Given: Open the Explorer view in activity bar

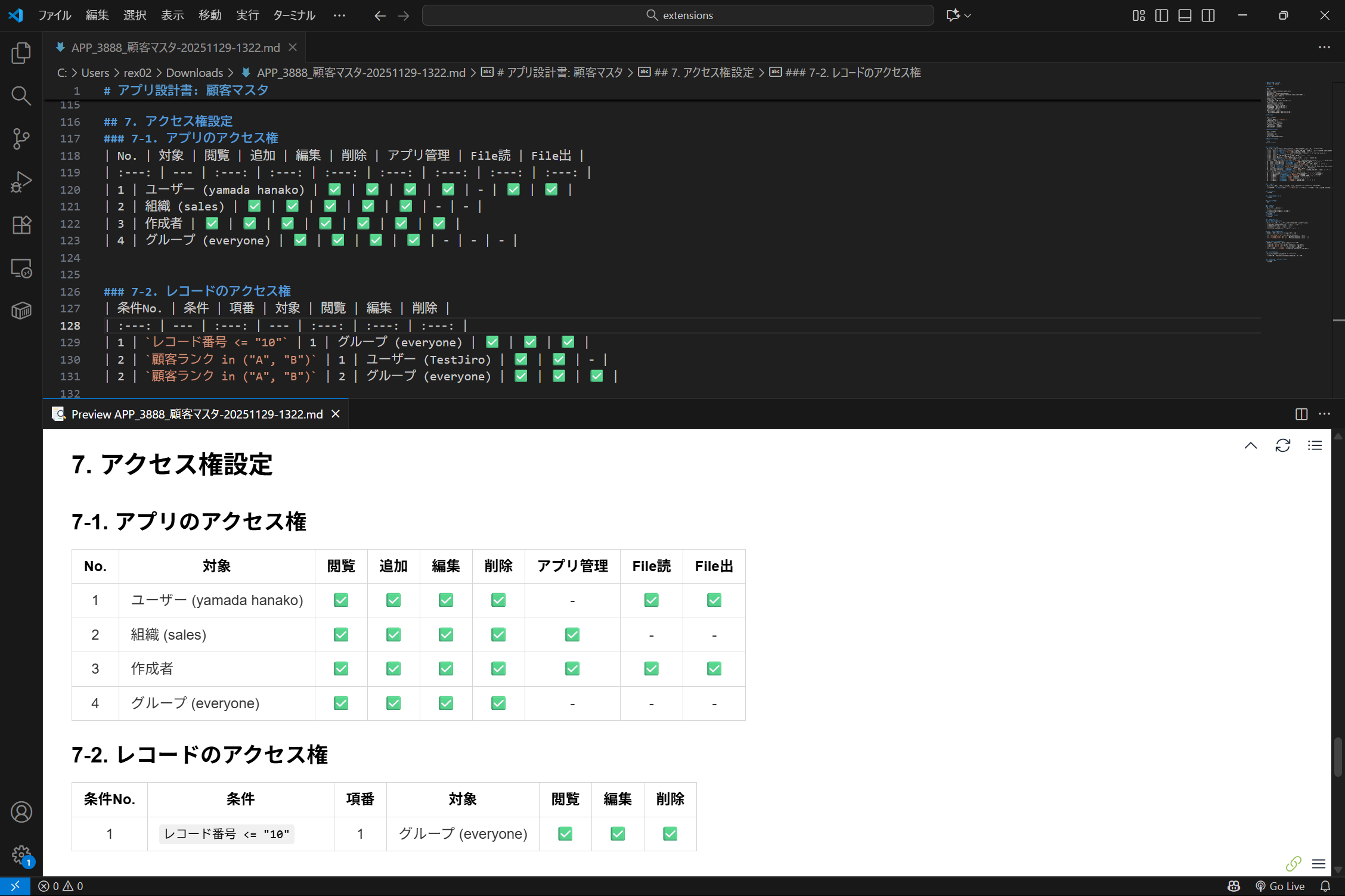Looking at the screenshot, I should click(21, 53).
